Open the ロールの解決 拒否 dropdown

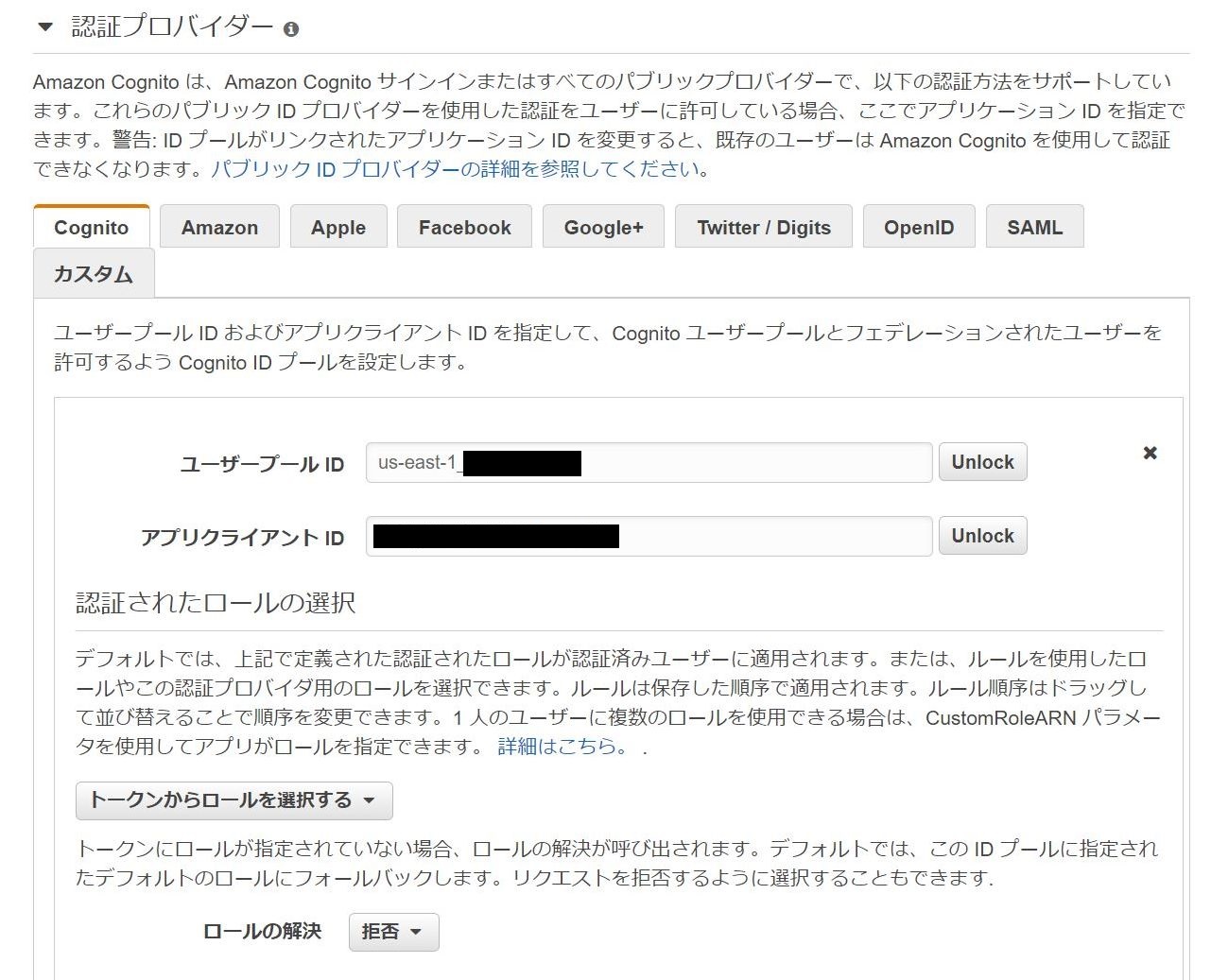coord(393,932)
